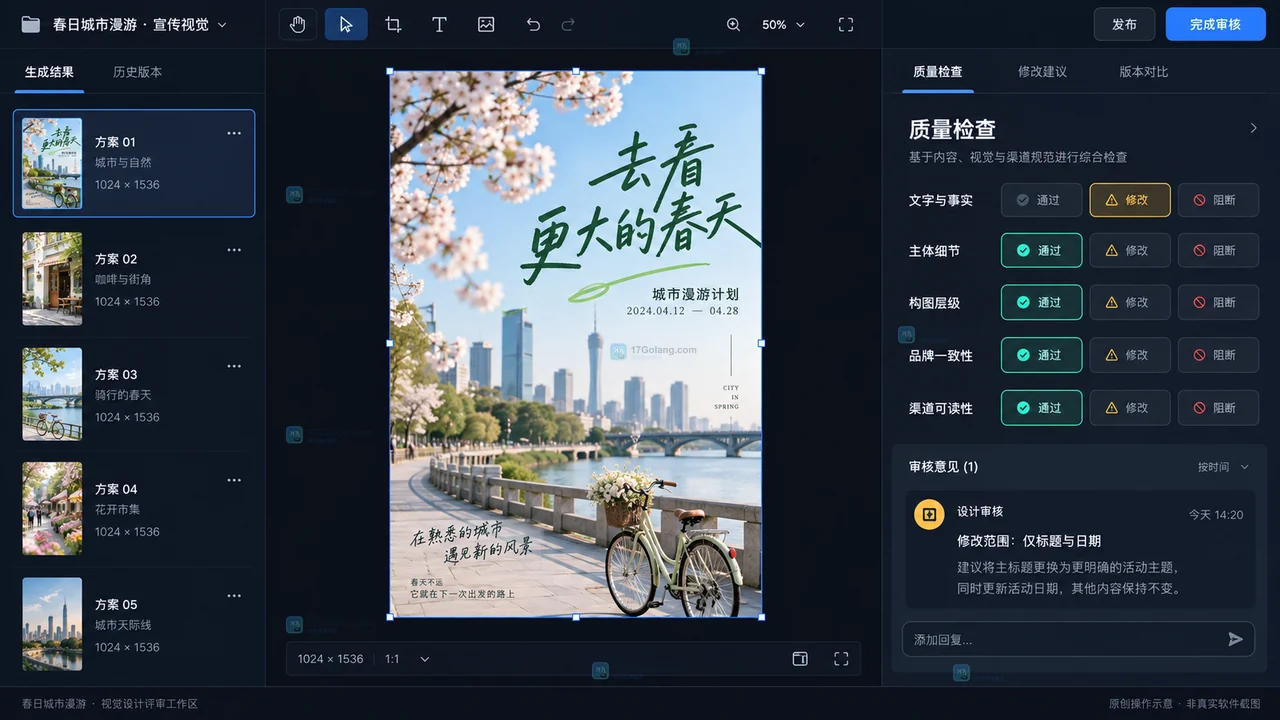The width and height of the screenshot is (1280, 720).
Task: Mark 文字与事实 as 阻断
Action: (1218, 200)
